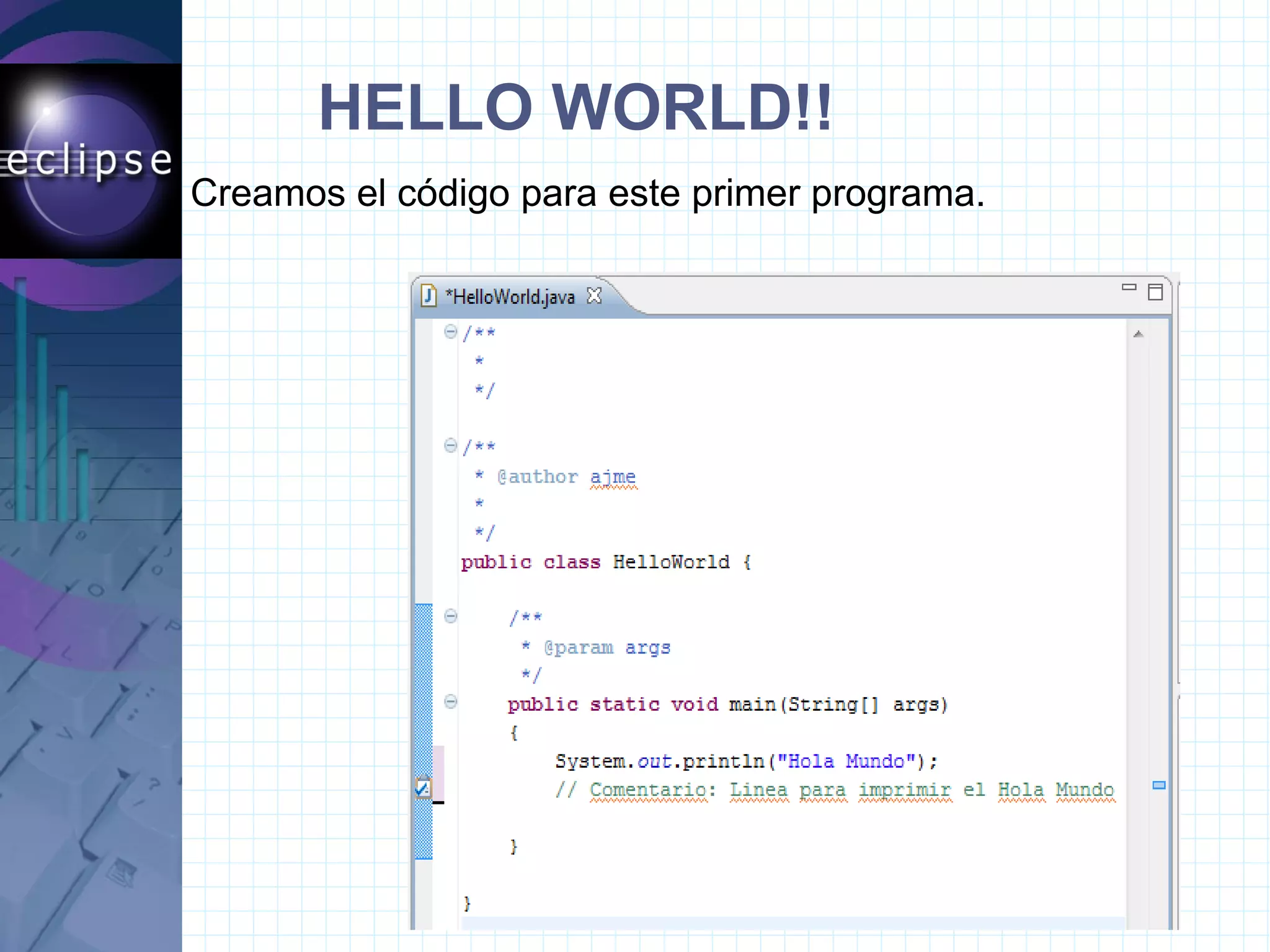
Task: Click the class closing brace at bottom
Action: click(467, 903)
